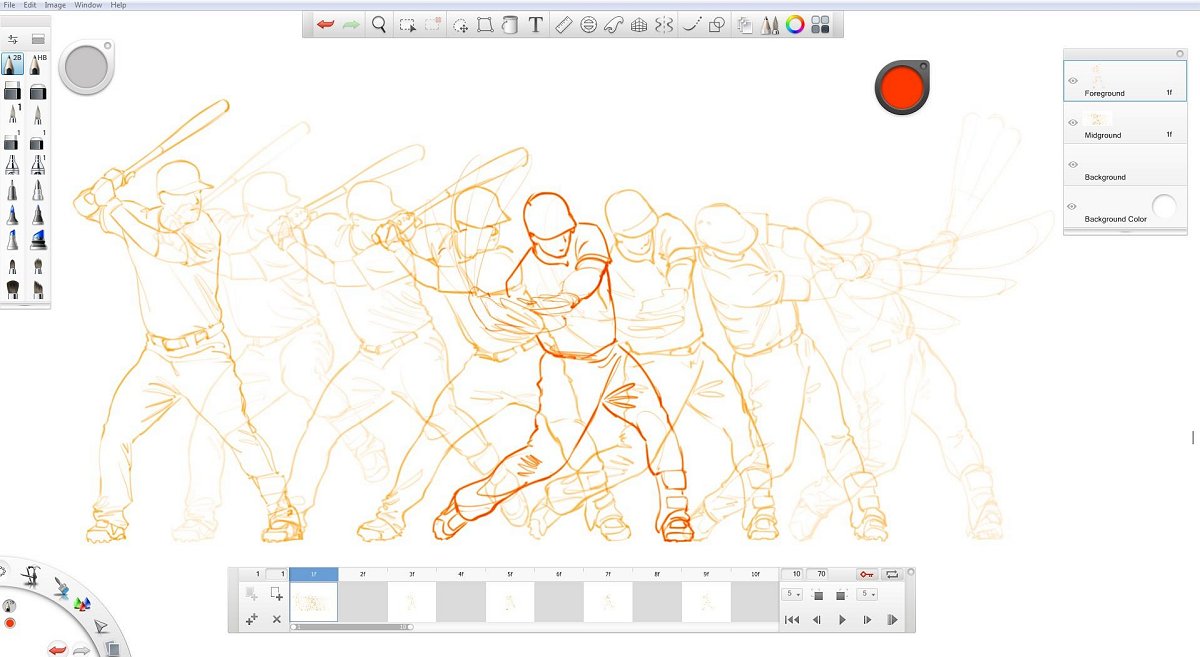Screen dimensions: 1200x657
Task: Toggle visibility of the Foreground layer
Action: tap(1073, 80)
